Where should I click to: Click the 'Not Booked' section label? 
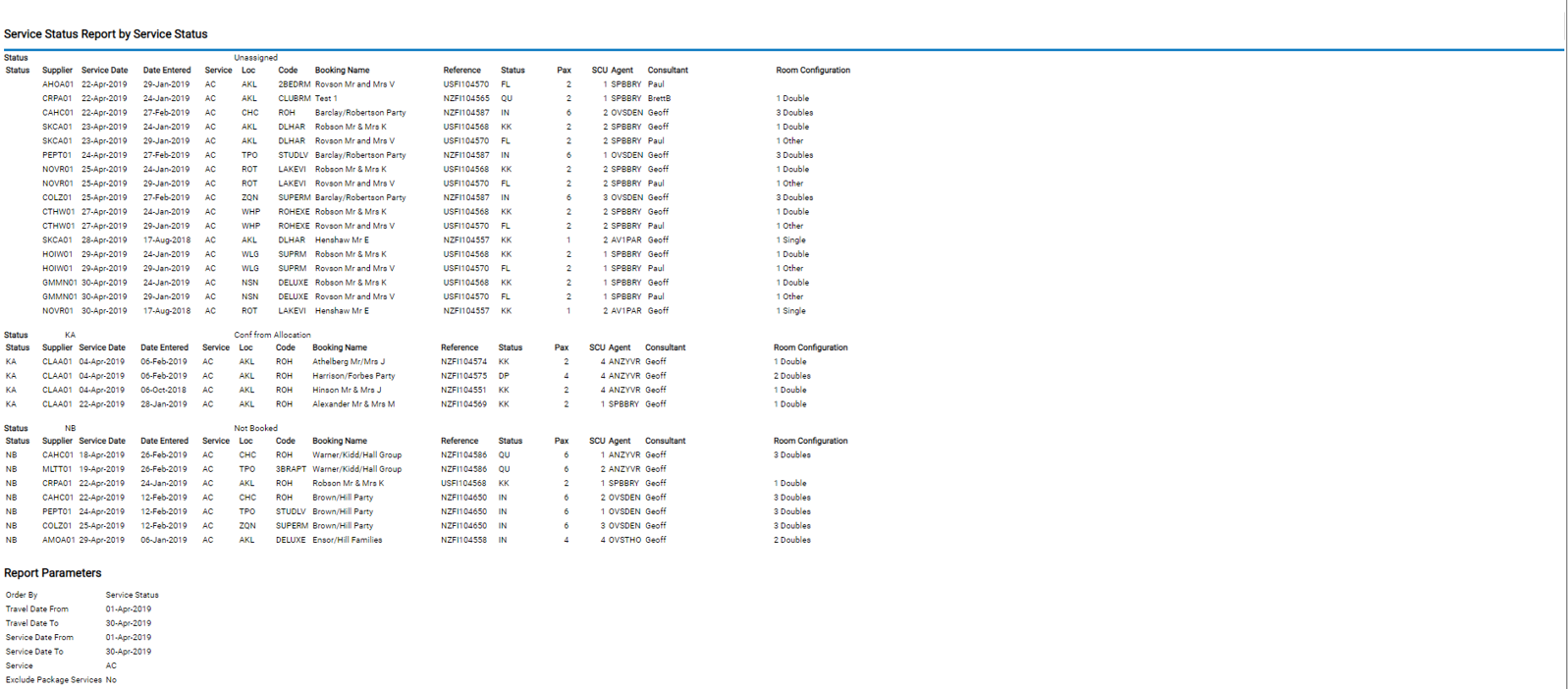[x=255, y=428]
